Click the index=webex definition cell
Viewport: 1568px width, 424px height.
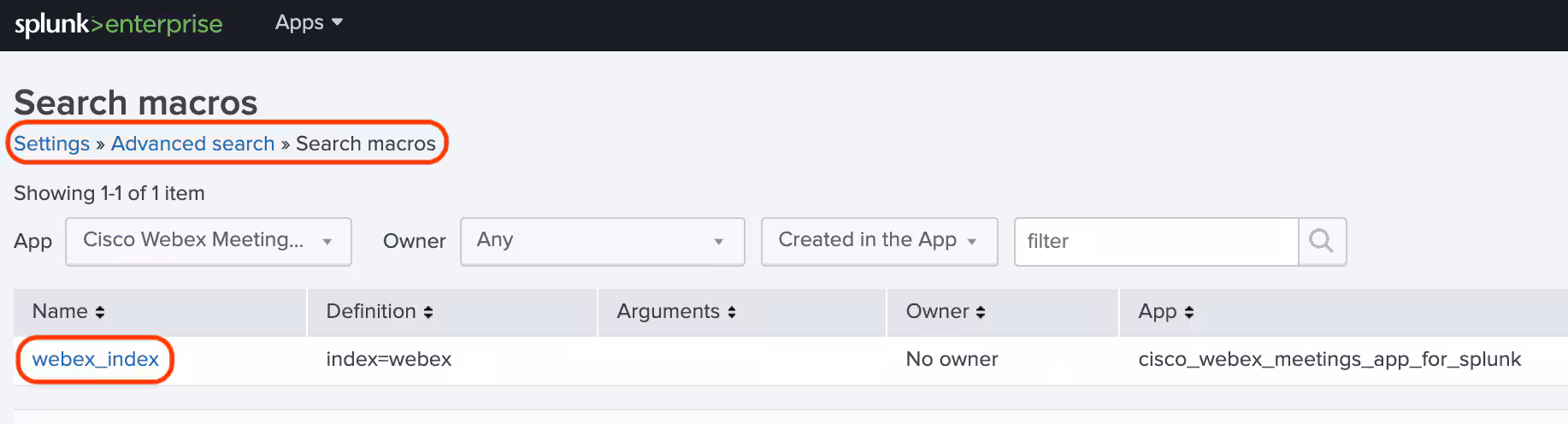pos(389,360)
